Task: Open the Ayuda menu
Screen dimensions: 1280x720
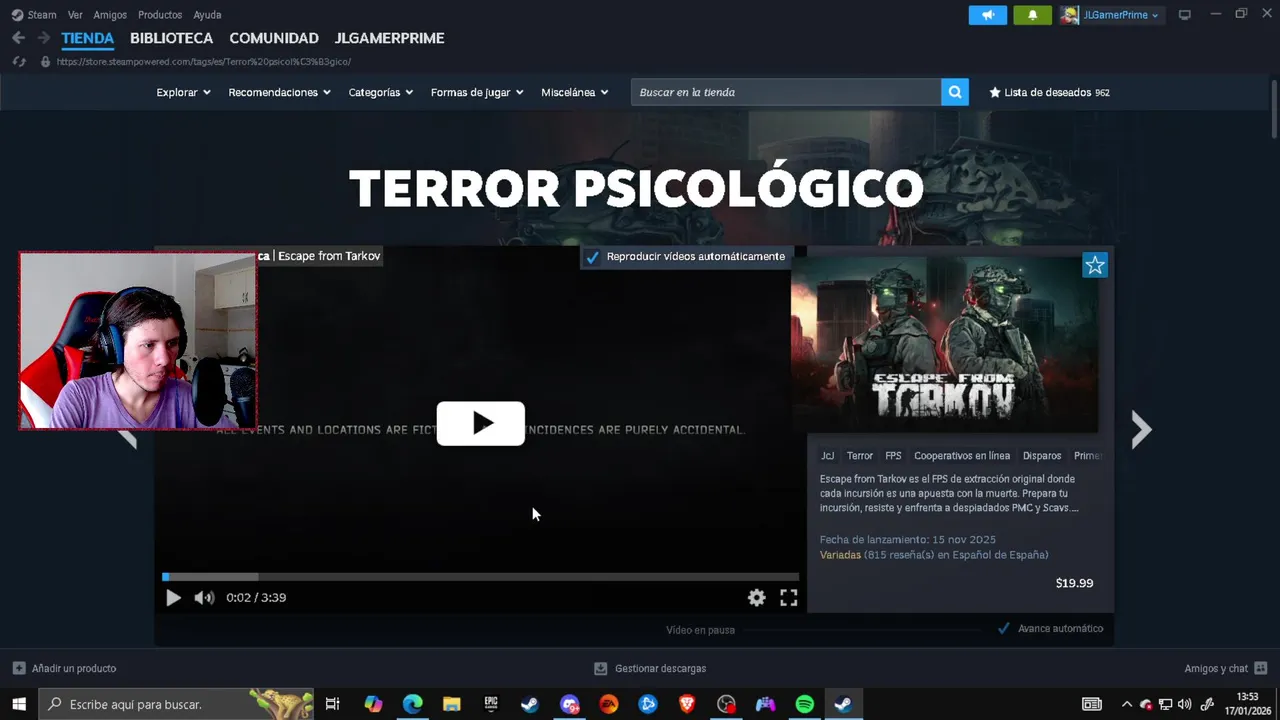Action: [x=207, y=15]
